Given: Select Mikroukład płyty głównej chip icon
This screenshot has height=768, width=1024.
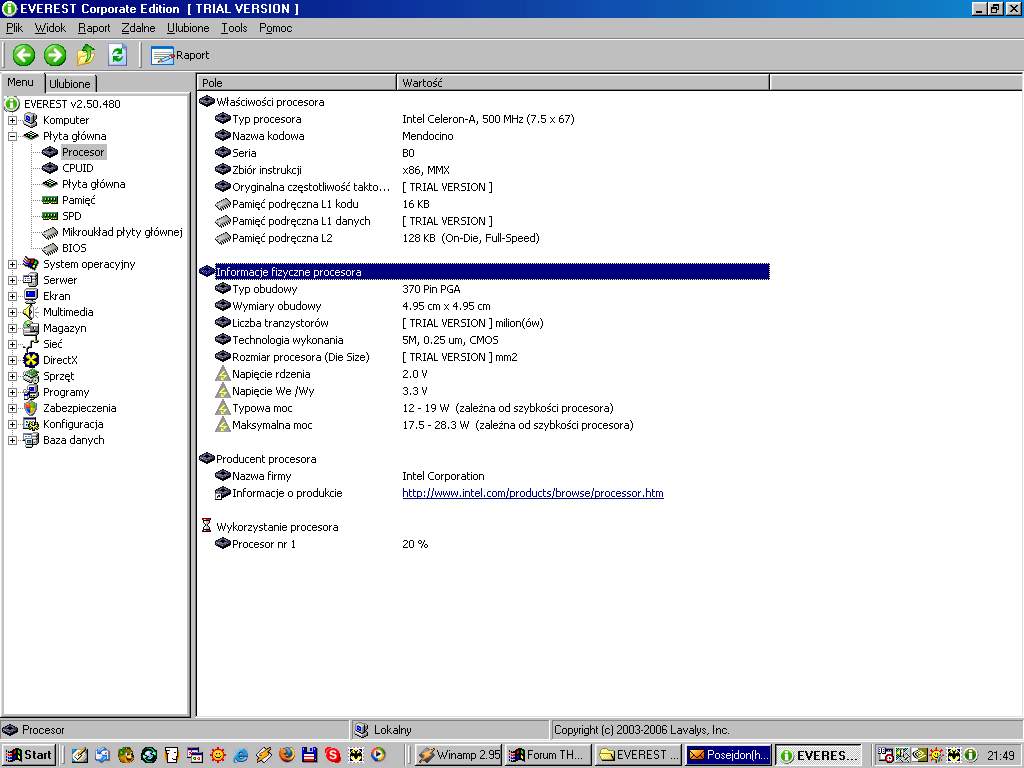Looking at the screenshot, I should 50,232.
